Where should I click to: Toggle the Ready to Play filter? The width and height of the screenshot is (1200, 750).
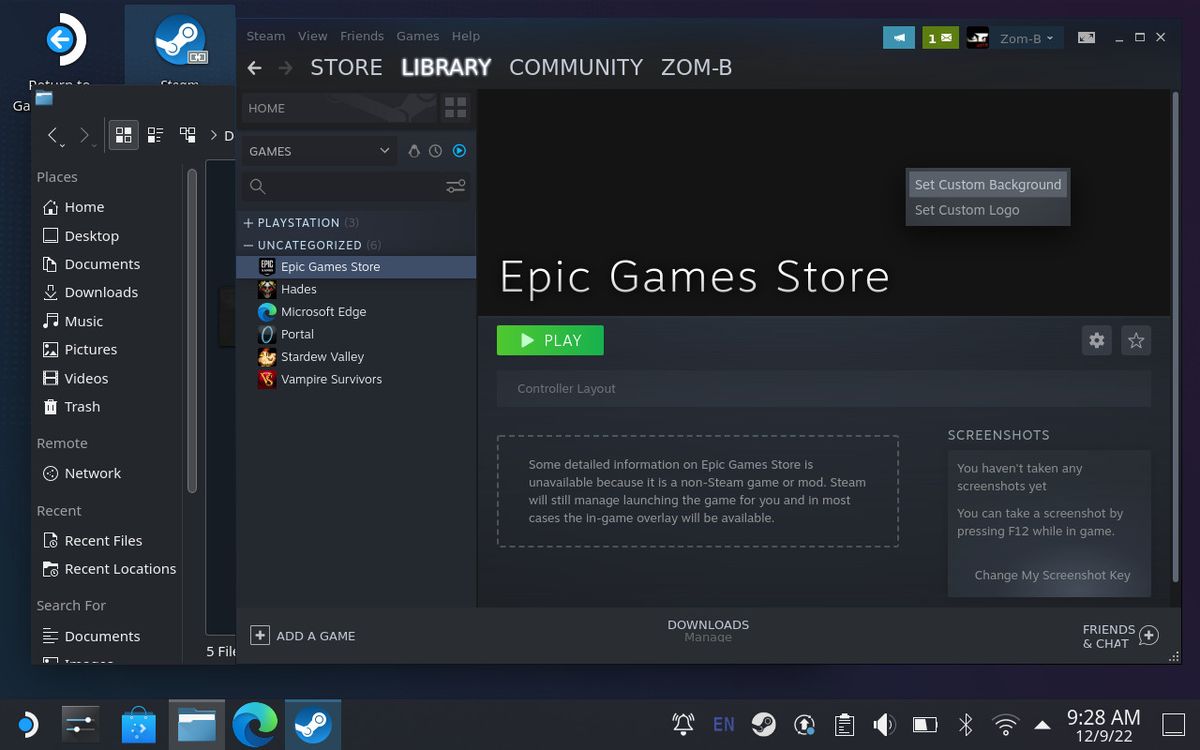(459, 151)
